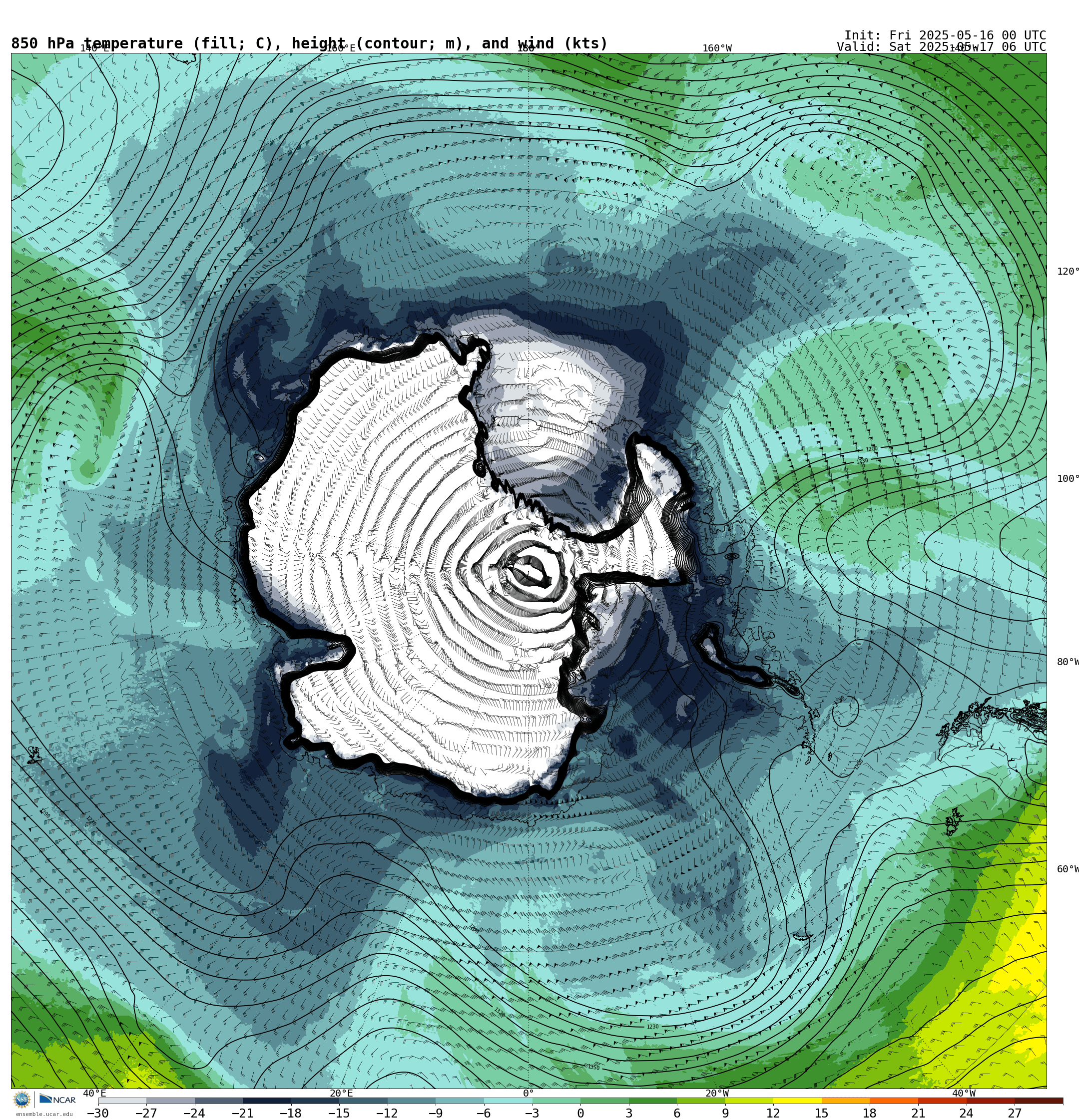Click the 120° longitude label on right edge

tap(1068, 272)
